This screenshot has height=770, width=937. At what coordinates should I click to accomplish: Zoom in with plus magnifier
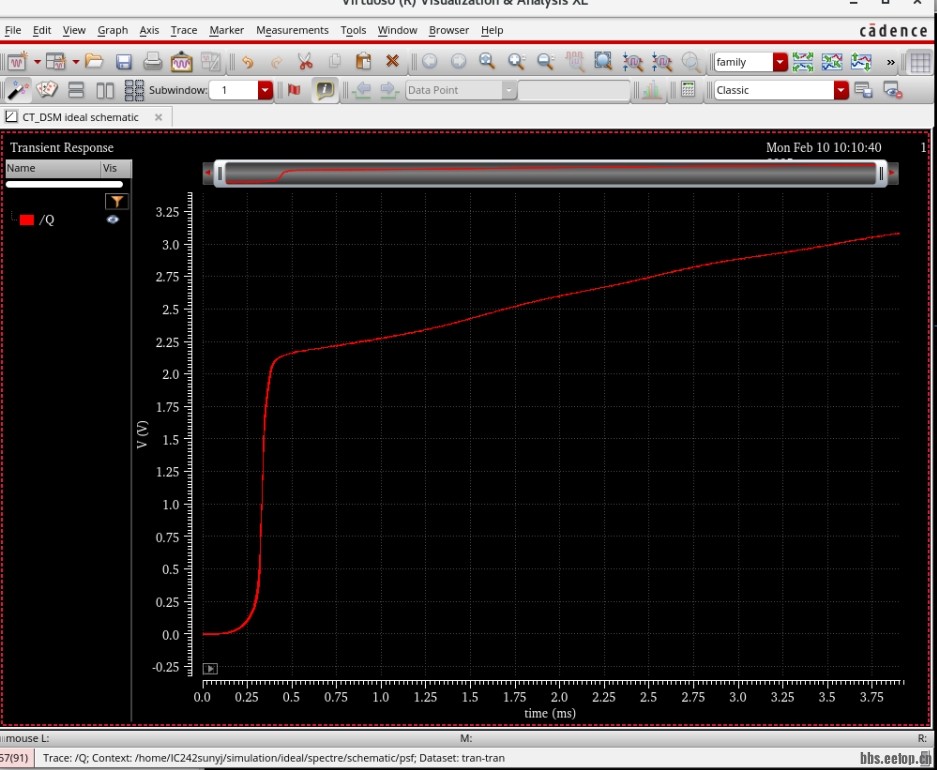(516, 62)
